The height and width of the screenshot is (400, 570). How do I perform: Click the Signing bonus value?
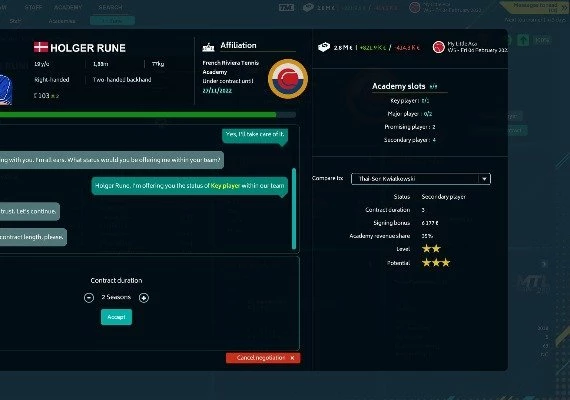click(x=430, y=223)
